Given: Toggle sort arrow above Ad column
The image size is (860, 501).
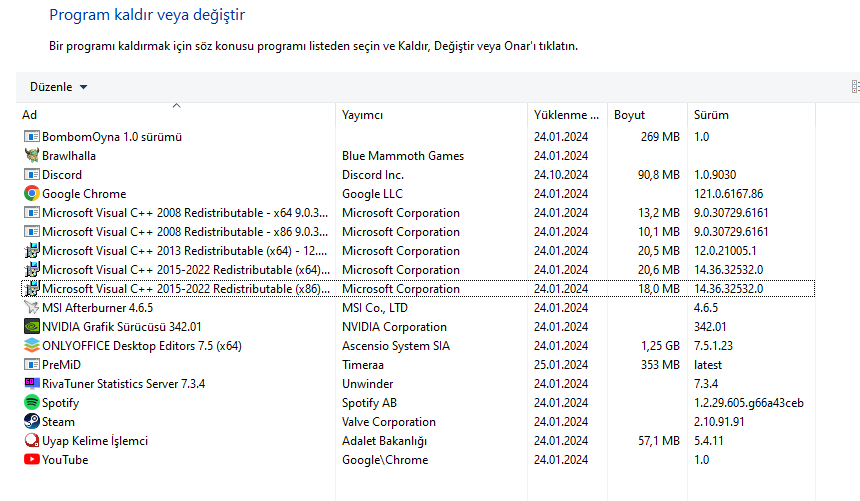Looking at the screenshot, I should pos(176,105).
